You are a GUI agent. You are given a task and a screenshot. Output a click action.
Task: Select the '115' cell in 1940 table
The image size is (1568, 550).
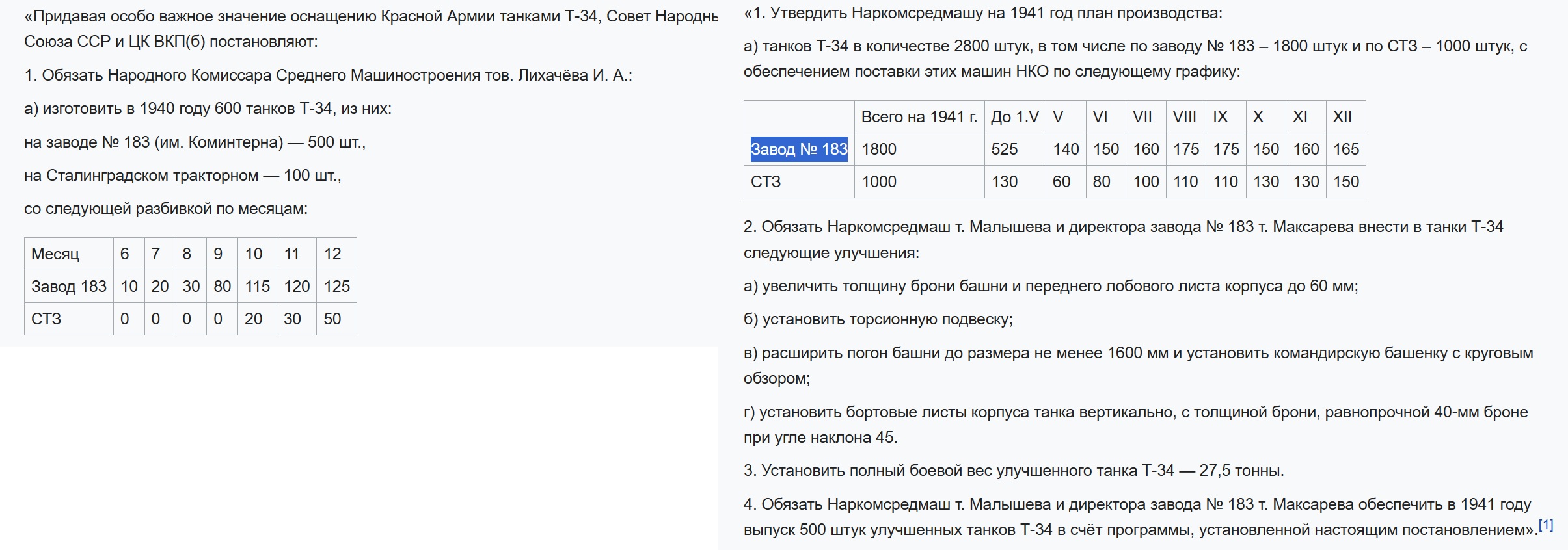[x=258, y=286]
